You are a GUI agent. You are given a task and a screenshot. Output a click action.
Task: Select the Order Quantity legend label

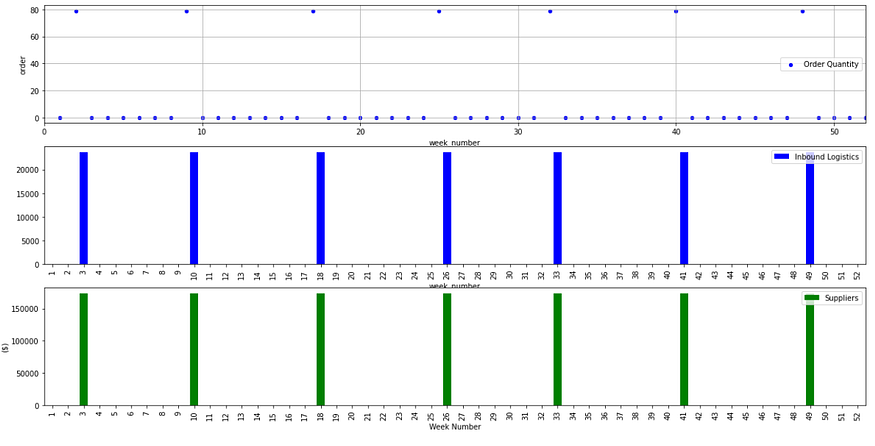[x=831, y=65]
